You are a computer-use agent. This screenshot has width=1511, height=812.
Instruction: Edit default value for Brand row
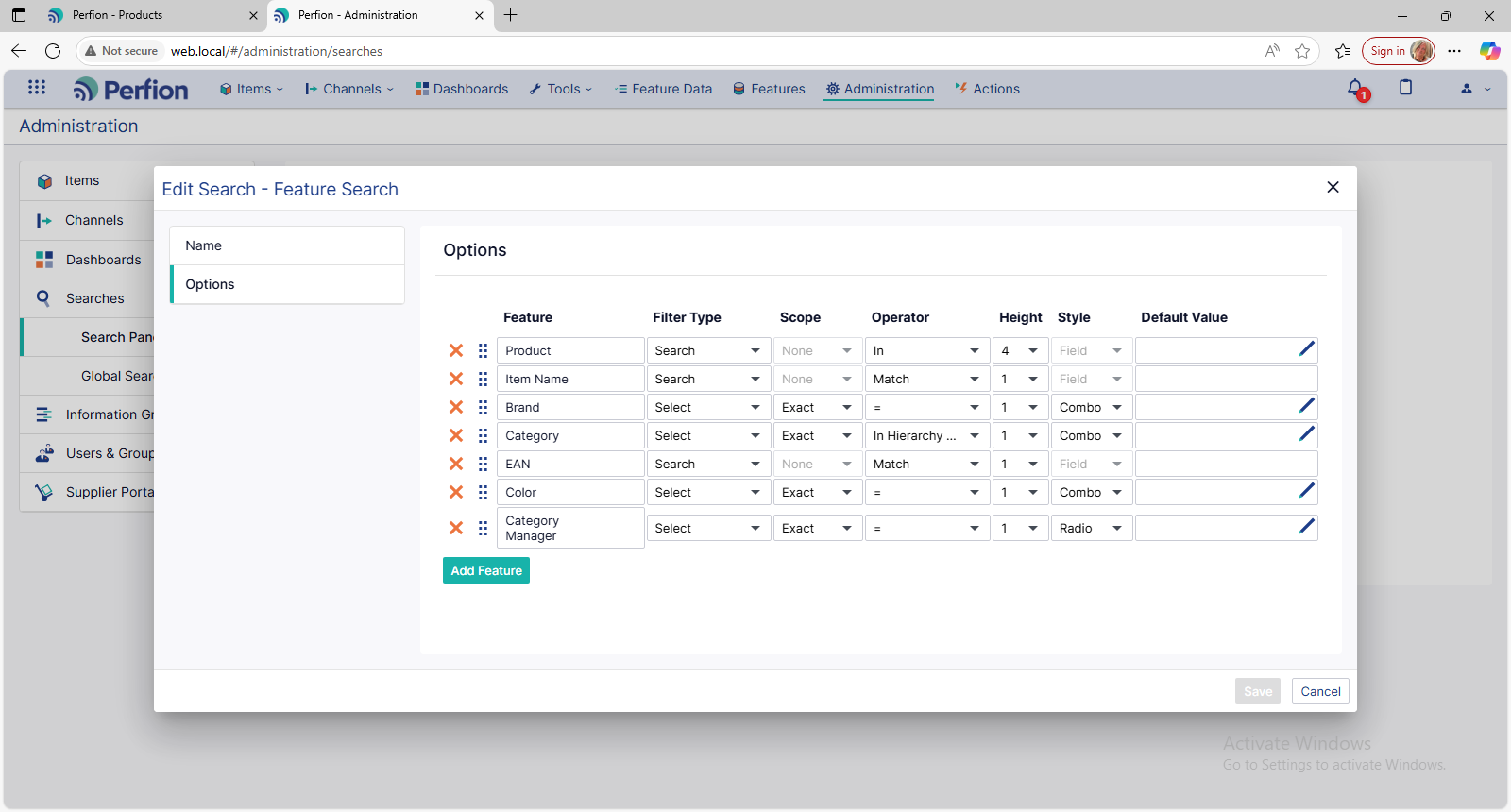click(1307, 406)
